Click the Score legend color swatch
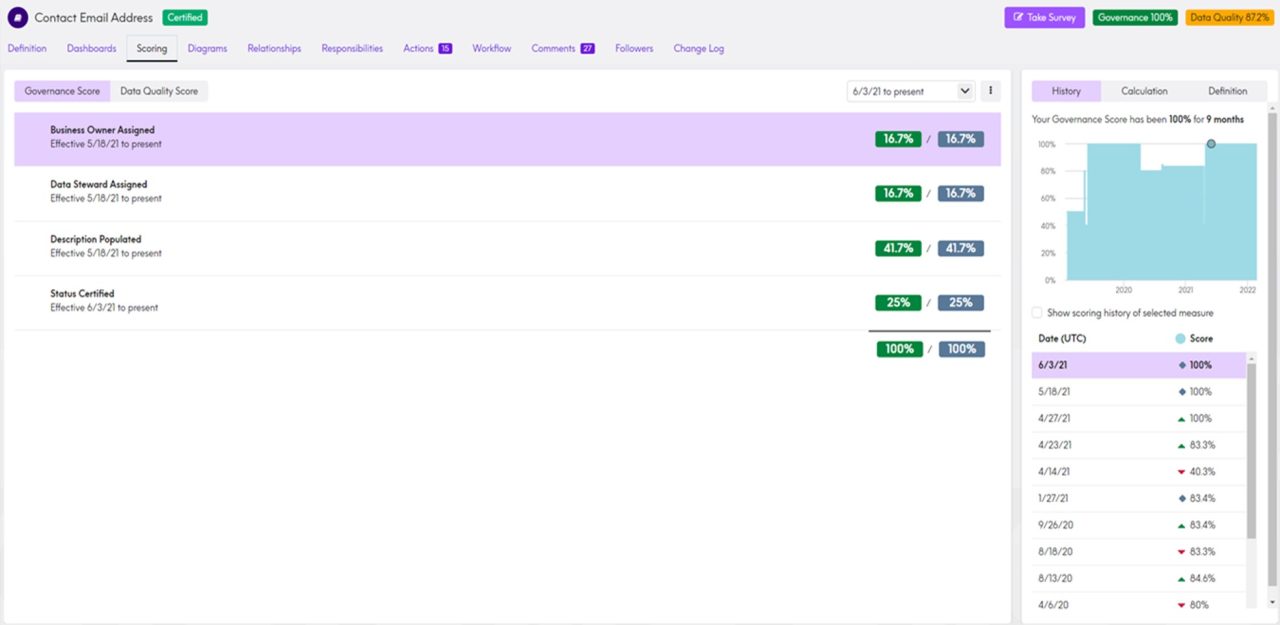 point(1180,339)
